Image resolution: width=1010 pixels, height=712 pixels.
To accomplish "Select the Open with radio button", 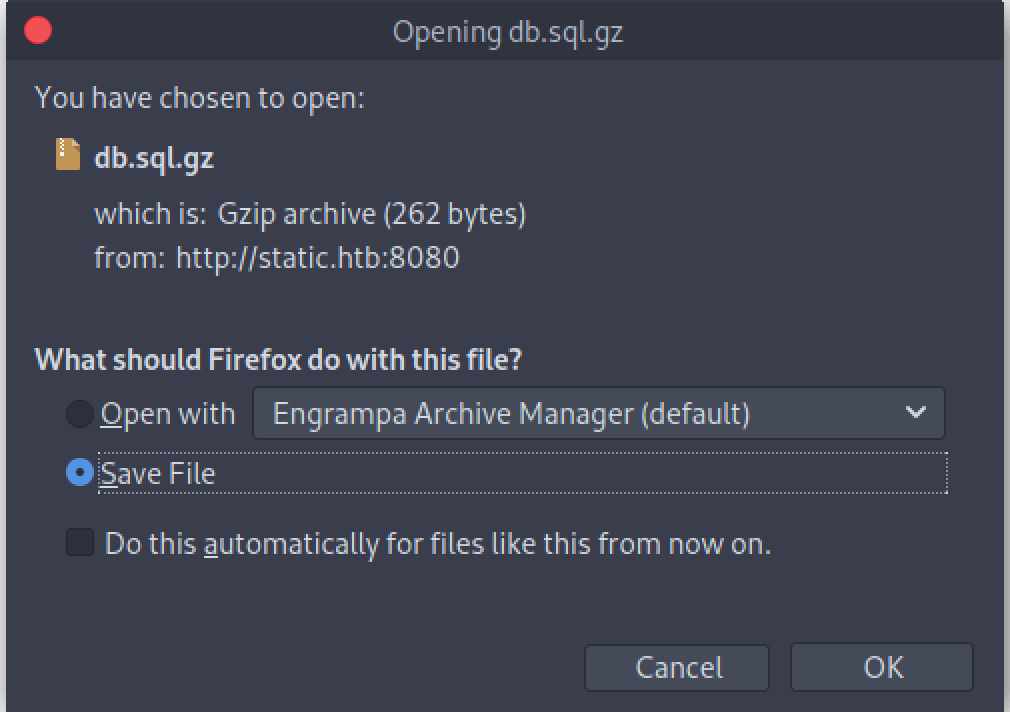I will coord(80,414).
